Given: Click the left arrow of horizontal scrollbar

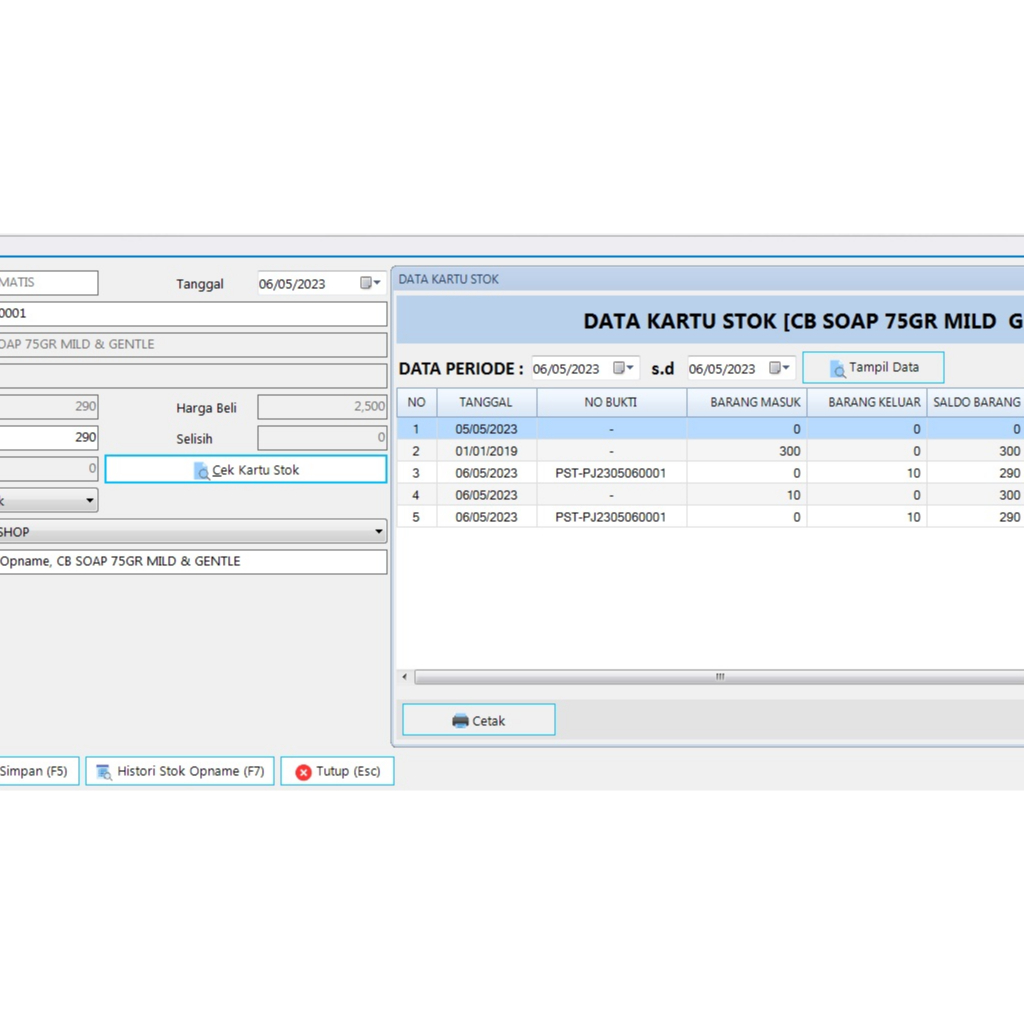Looking at the screenshot, I should click(x=405, y=677).
